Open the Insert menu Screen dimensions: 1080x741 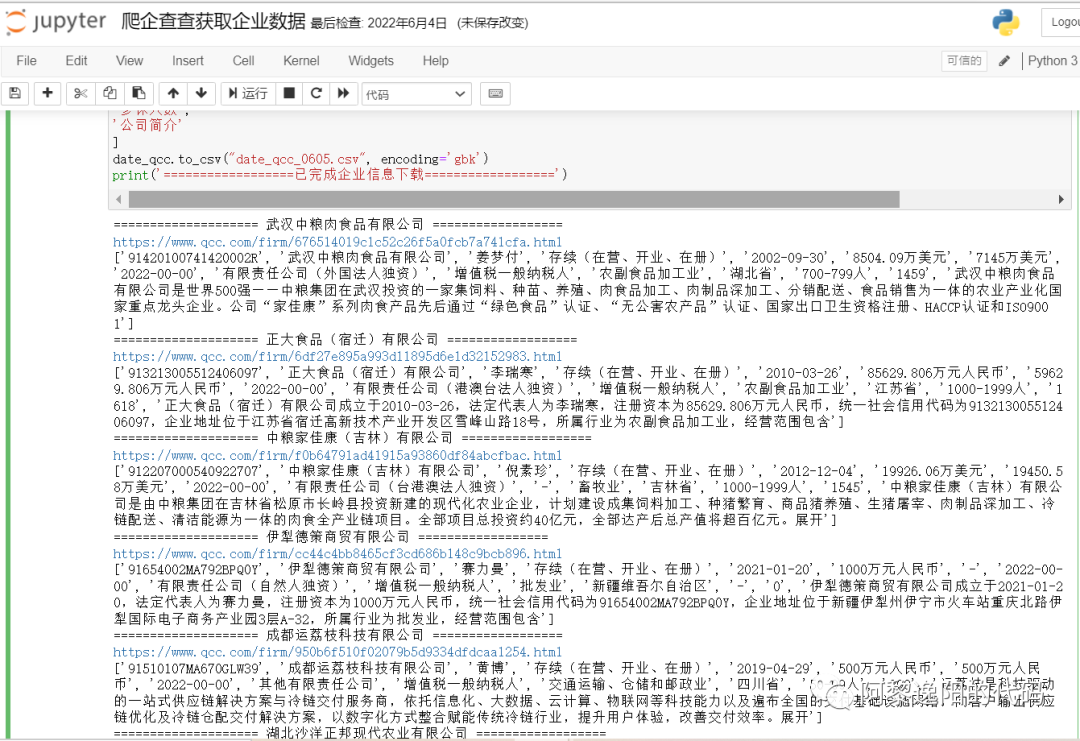pyautogui.click(x=187, y=61)
